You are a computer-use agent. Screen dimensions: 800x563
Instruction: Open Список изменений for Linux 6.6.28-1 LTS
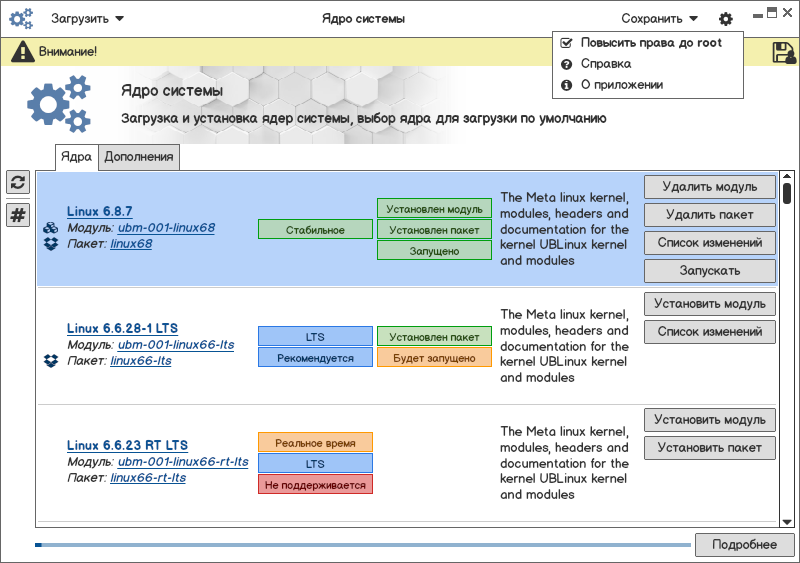tap(710, 332)
